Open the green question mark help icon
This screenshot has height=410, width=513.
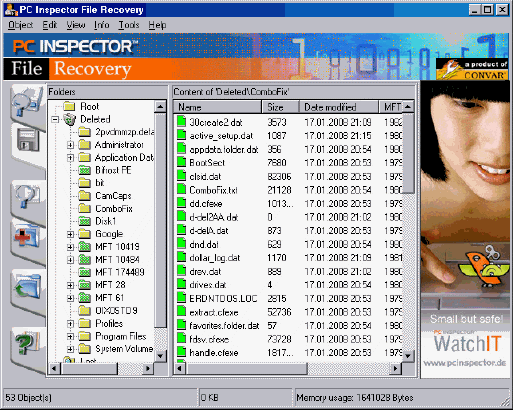pyautogui.click(x=27, y=343)
